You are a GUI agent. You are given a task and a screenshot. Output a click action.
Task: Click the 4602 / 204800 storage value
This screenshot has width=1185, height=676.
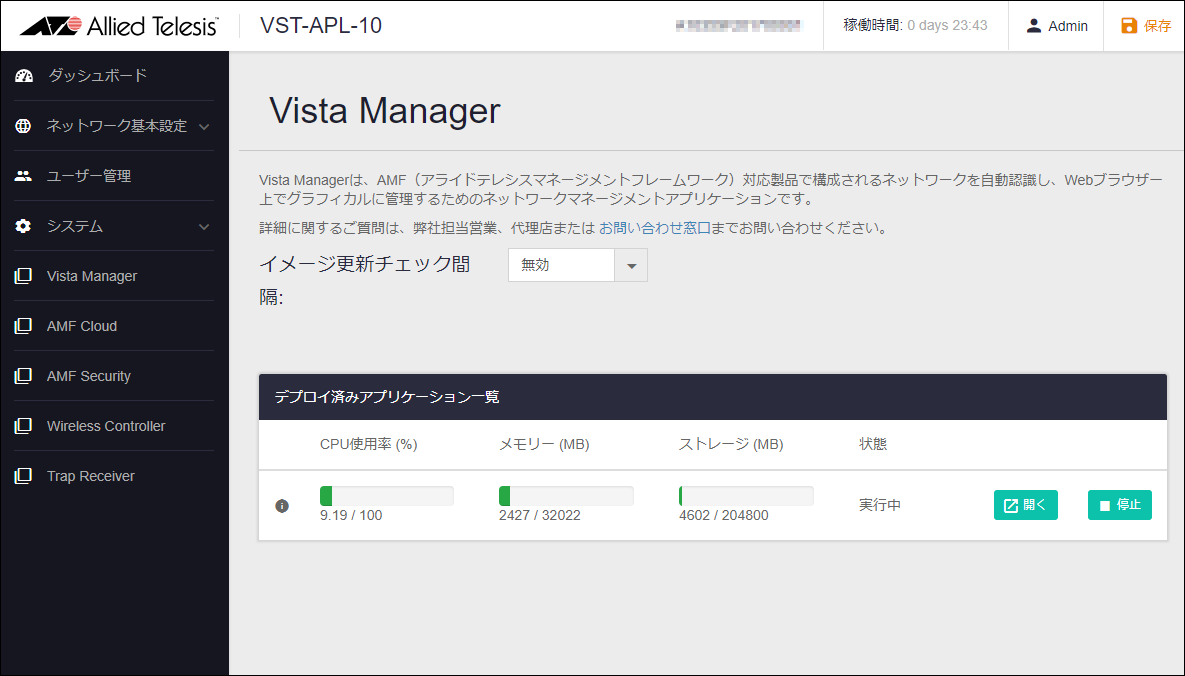coord(723,516)
